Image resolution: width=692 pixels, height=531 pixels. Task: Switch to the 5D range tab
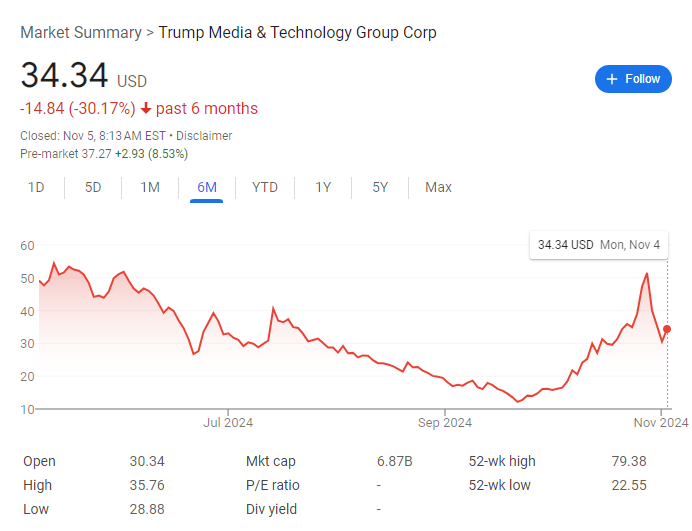(93, 187)
